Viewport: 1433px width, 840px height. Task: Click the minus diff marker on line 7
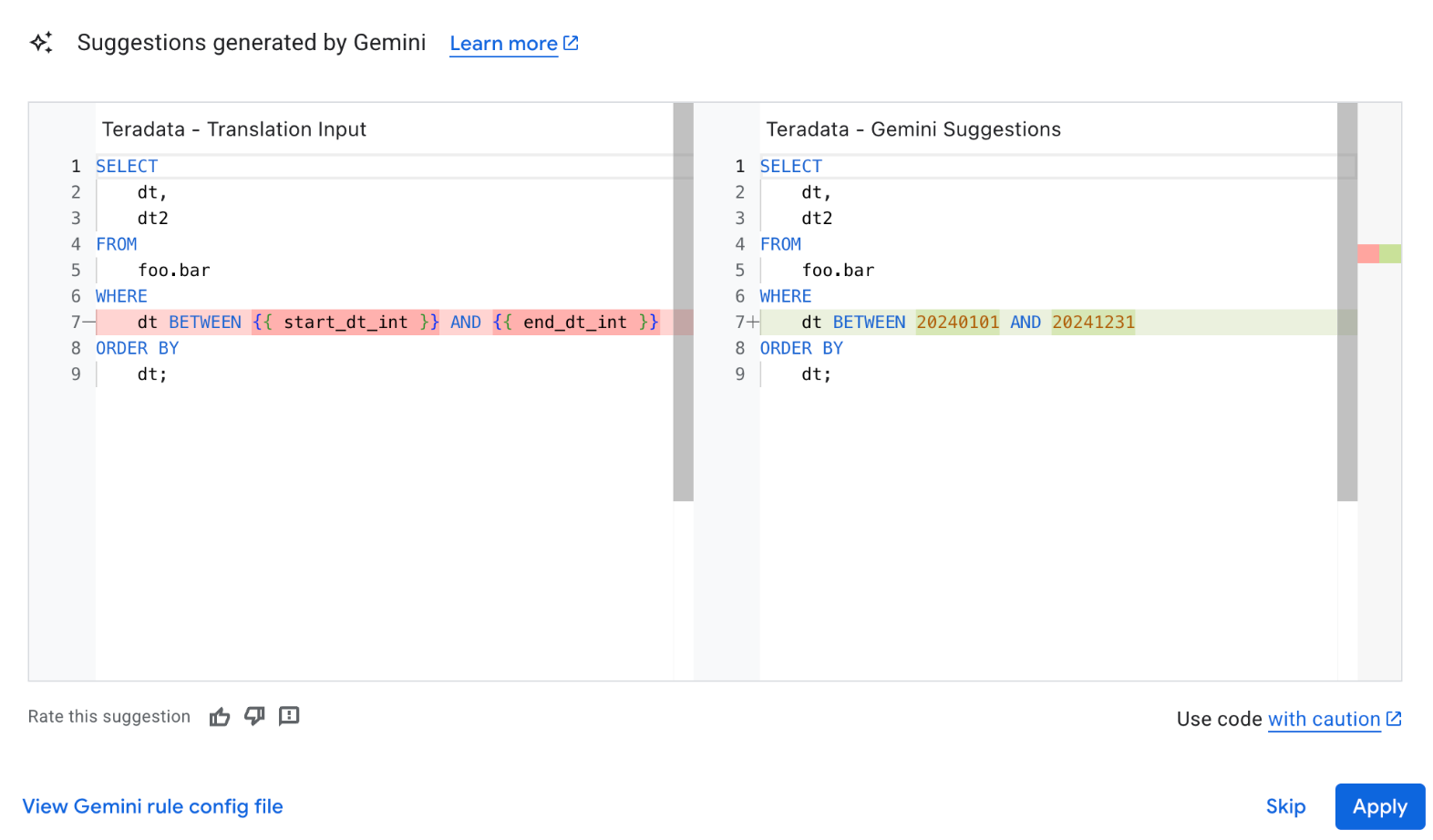pyautogui.click(x=88, y=323)
